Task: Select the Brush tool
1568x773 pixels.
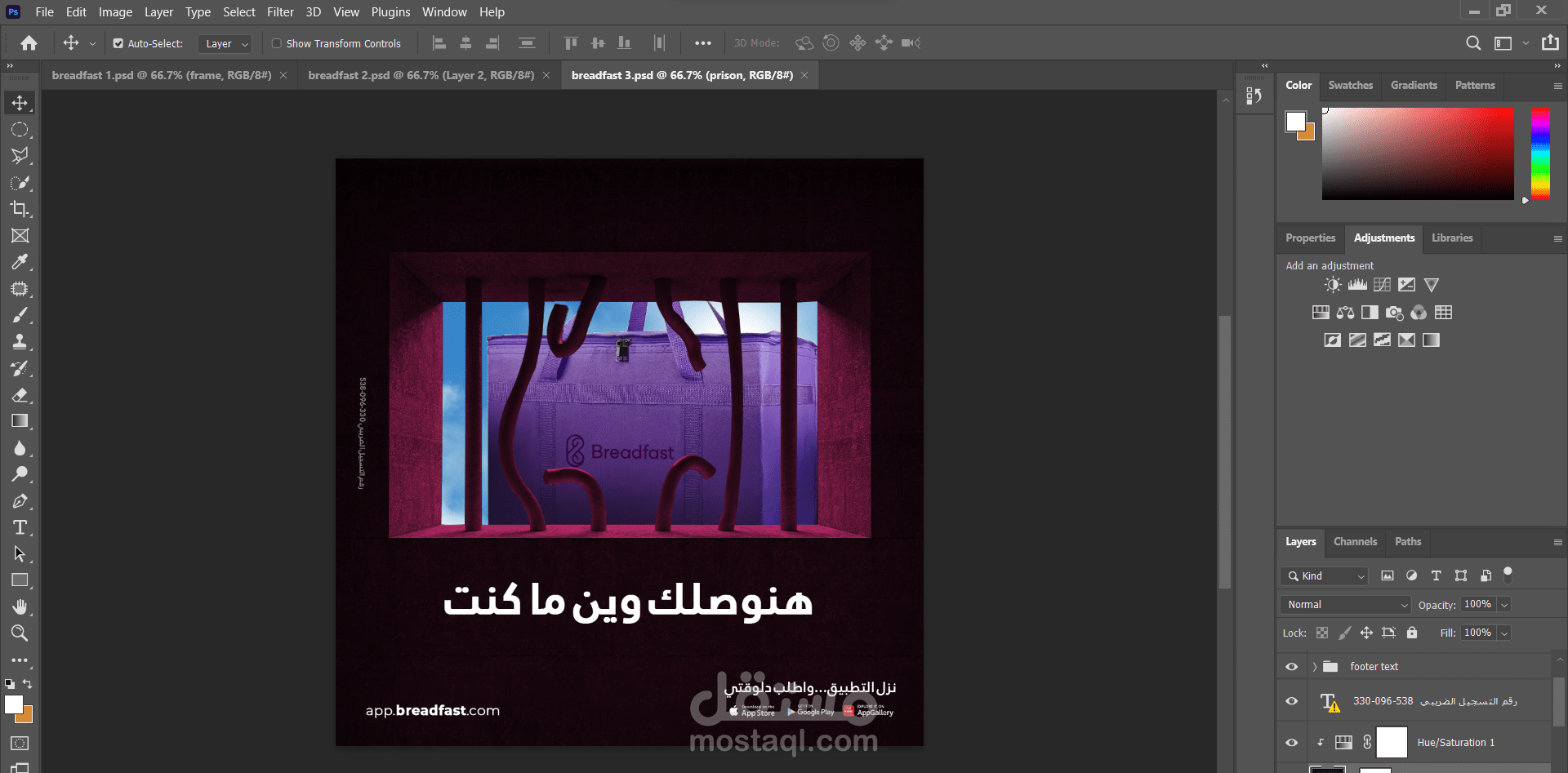Action: (20, 315)
